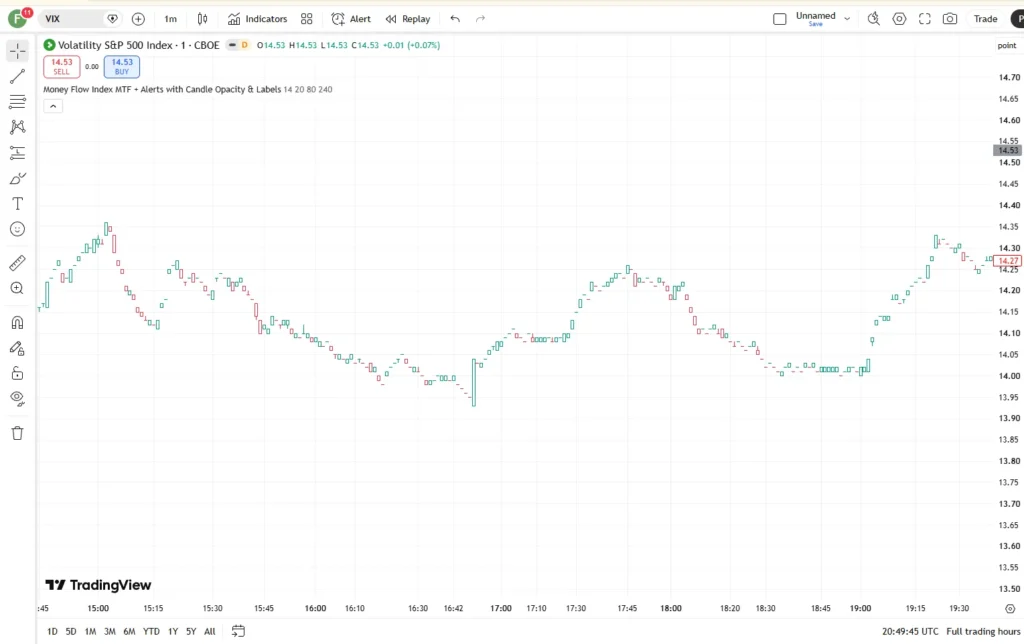Click the 14.53 SELL button
The width and height of the screenshot is (1024, 644).
61,67
